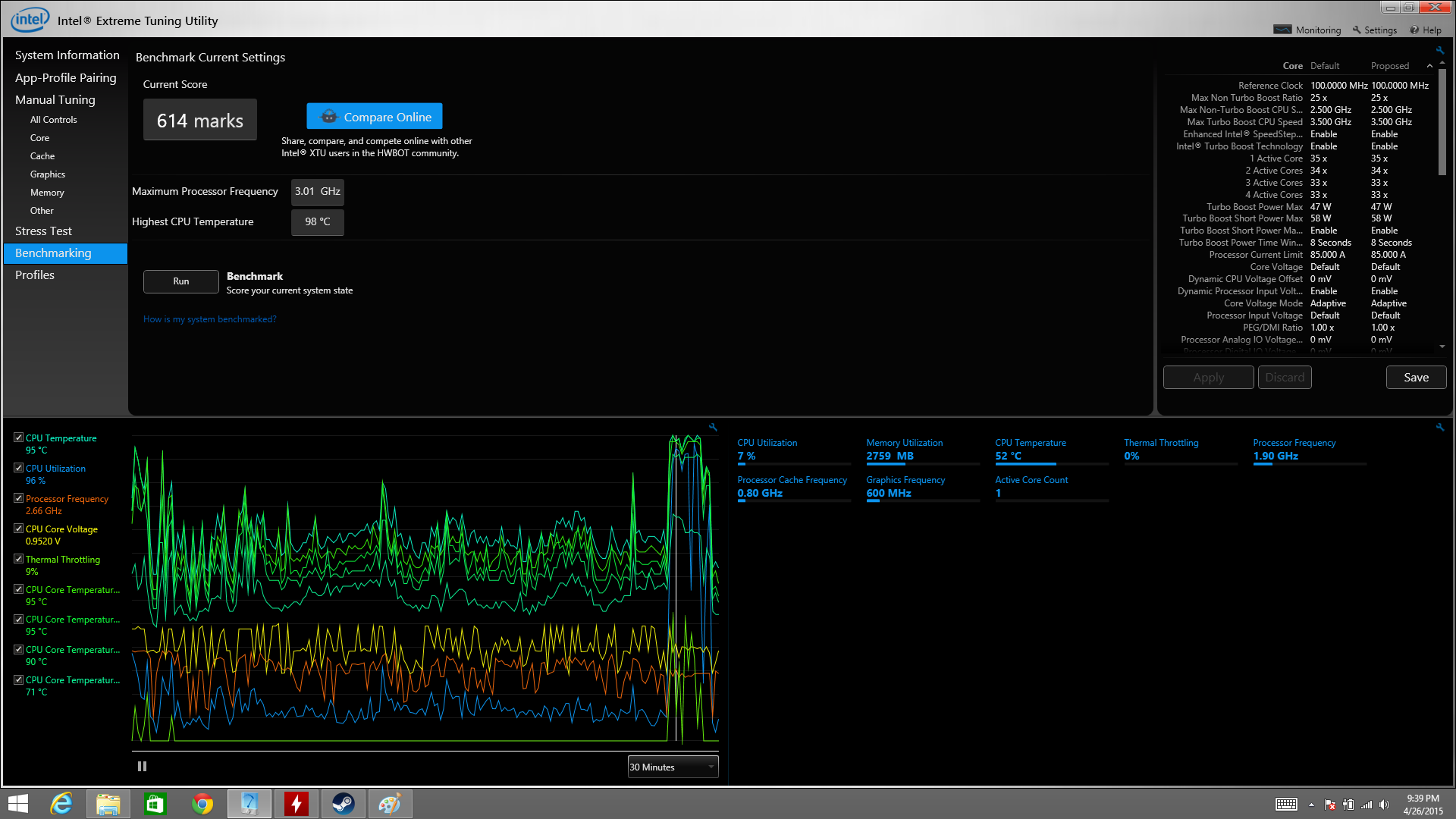Click the Intel logo in the title bar
1456x819 pixels.
click(30, 20)
